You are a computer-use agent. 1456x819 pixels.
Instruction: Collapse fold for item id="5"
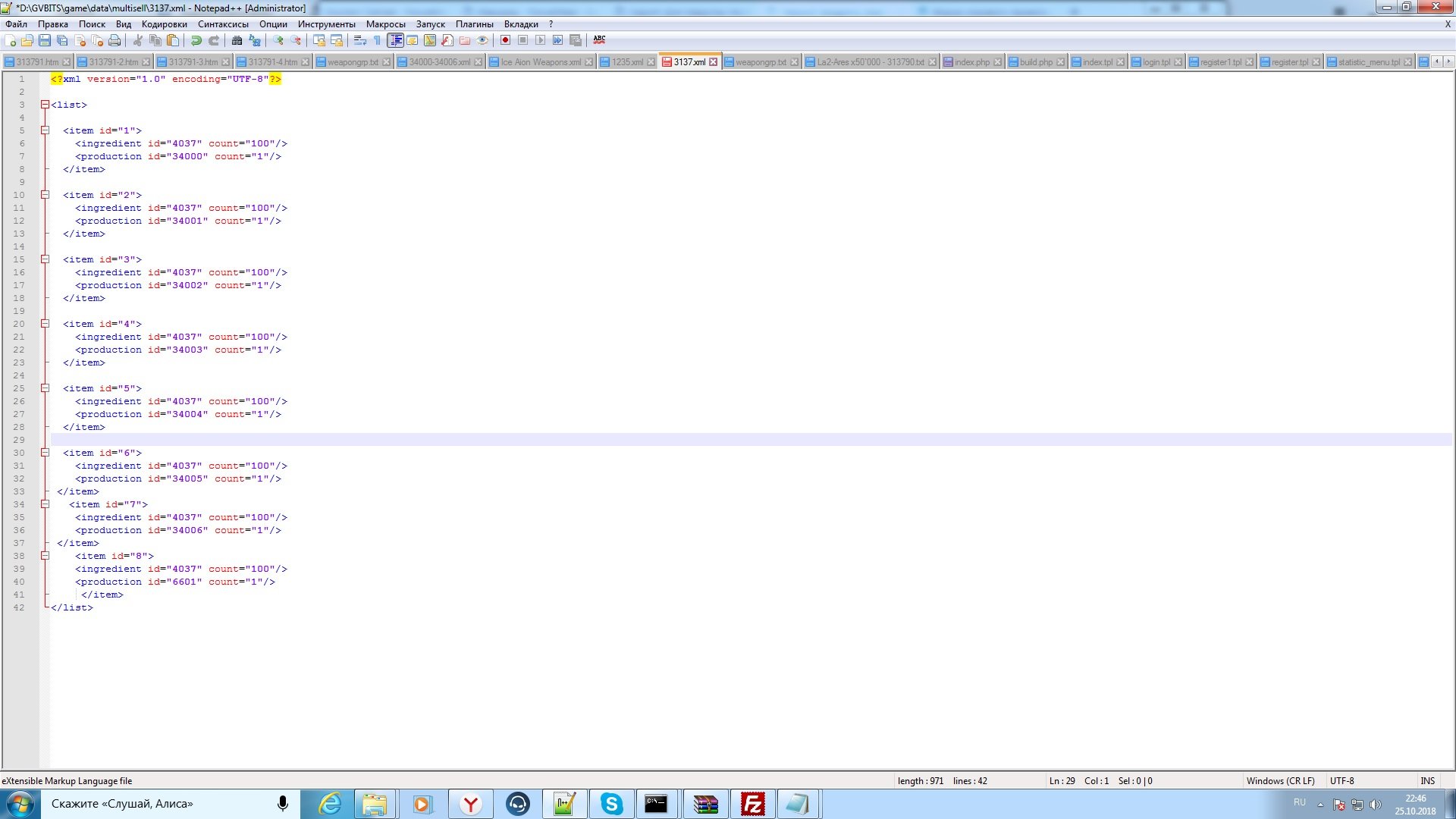45,388
